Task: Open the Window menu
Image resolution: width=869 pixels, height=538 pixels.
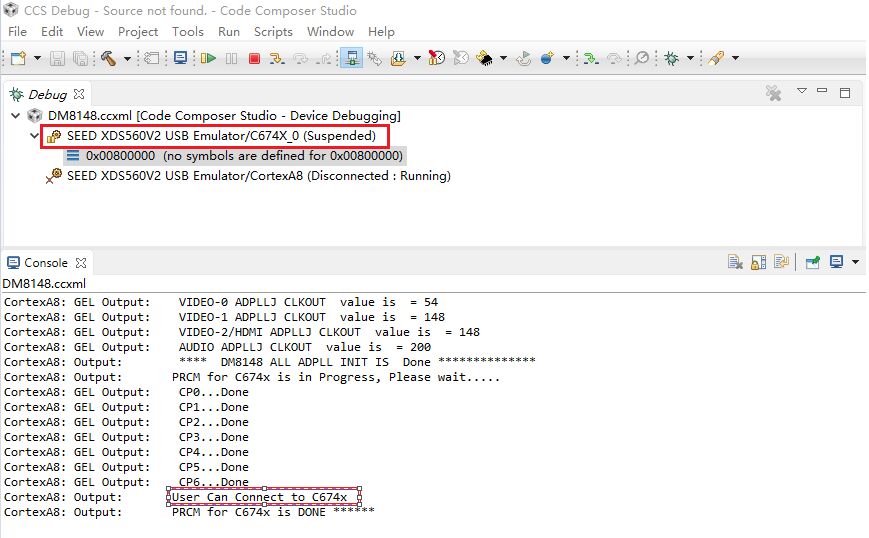Action: [330, 32]
